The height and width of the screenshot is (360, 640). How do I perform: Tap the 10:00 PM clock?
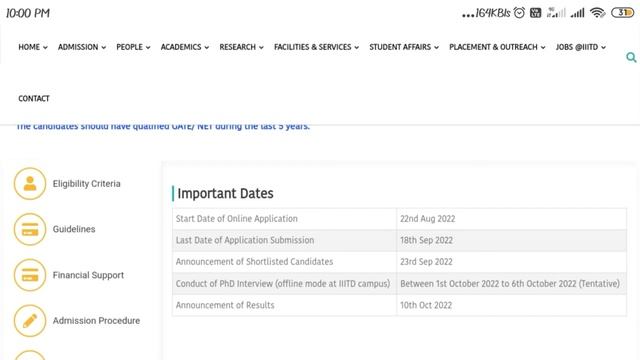tap(28, 13)
